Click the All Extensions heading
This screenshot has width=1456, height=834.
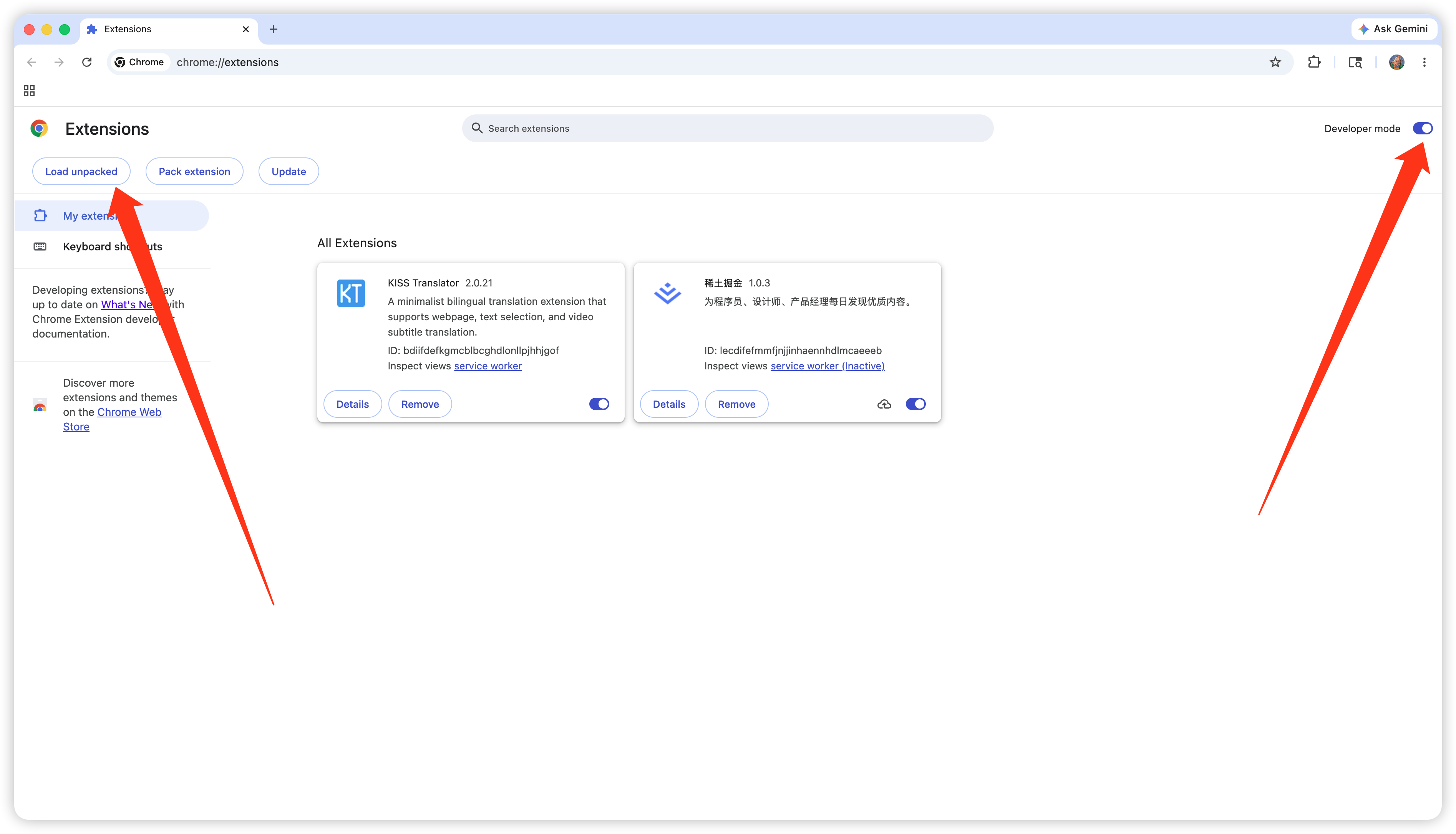357,243
